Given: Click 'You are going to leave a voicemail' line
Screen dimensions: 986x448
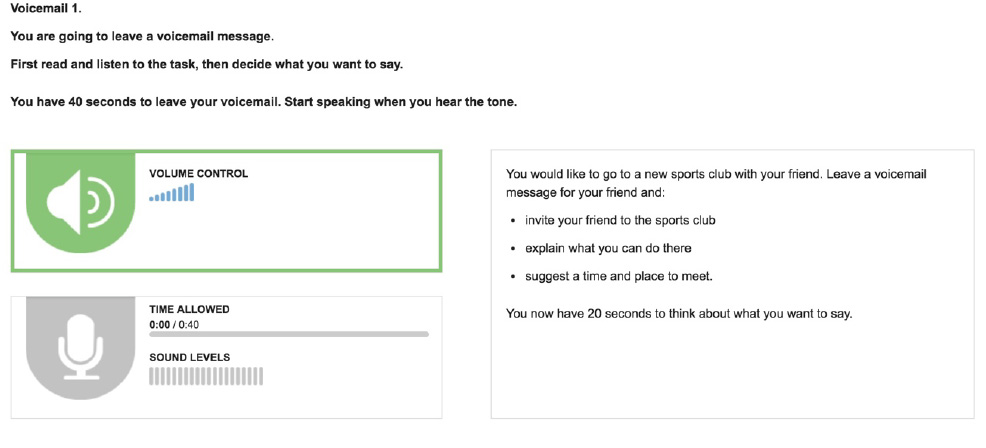Looking at the screenshot, I should (x=142, y=36).
